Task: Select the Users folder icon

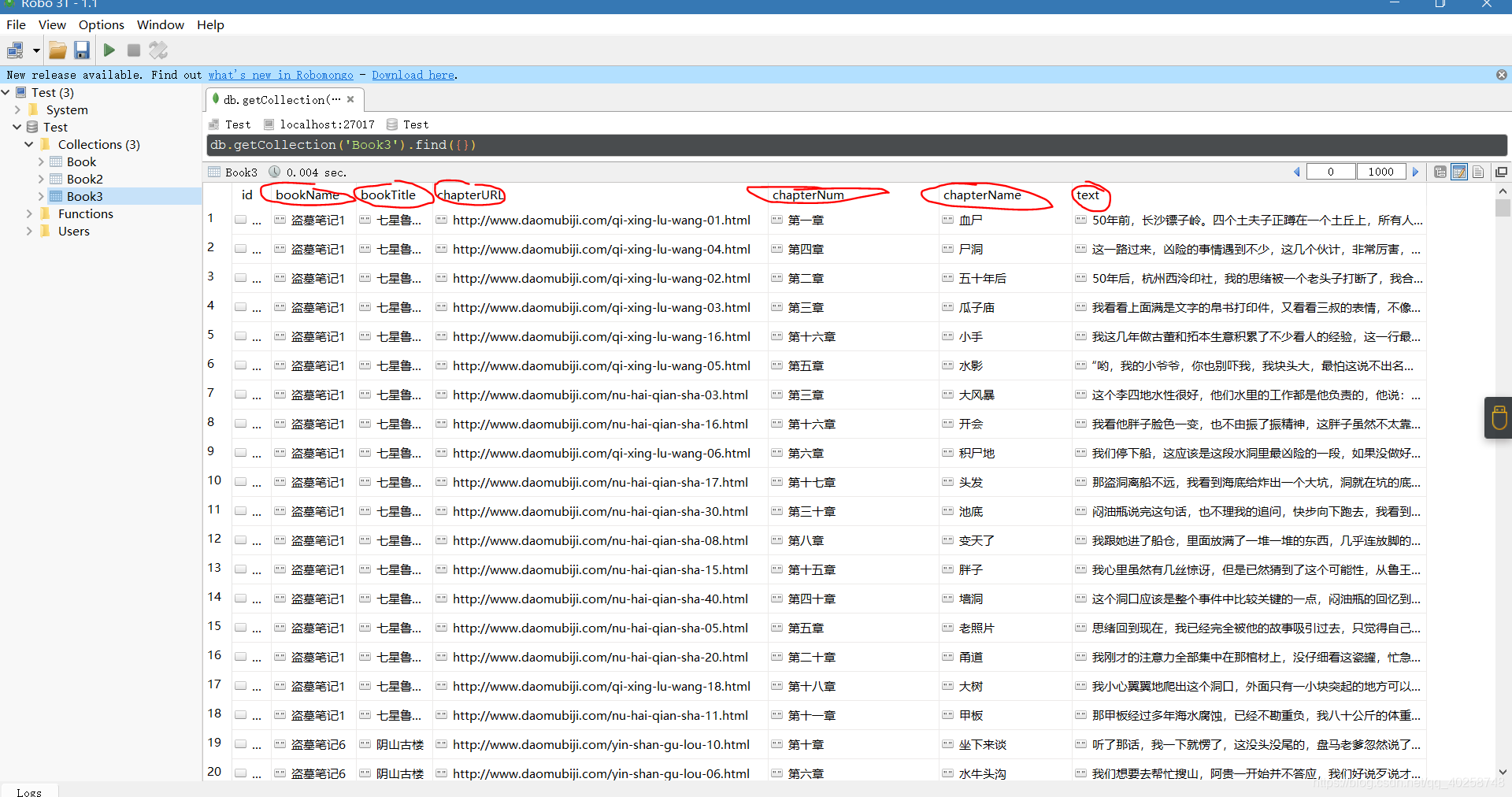Action: tap(45, 231)
